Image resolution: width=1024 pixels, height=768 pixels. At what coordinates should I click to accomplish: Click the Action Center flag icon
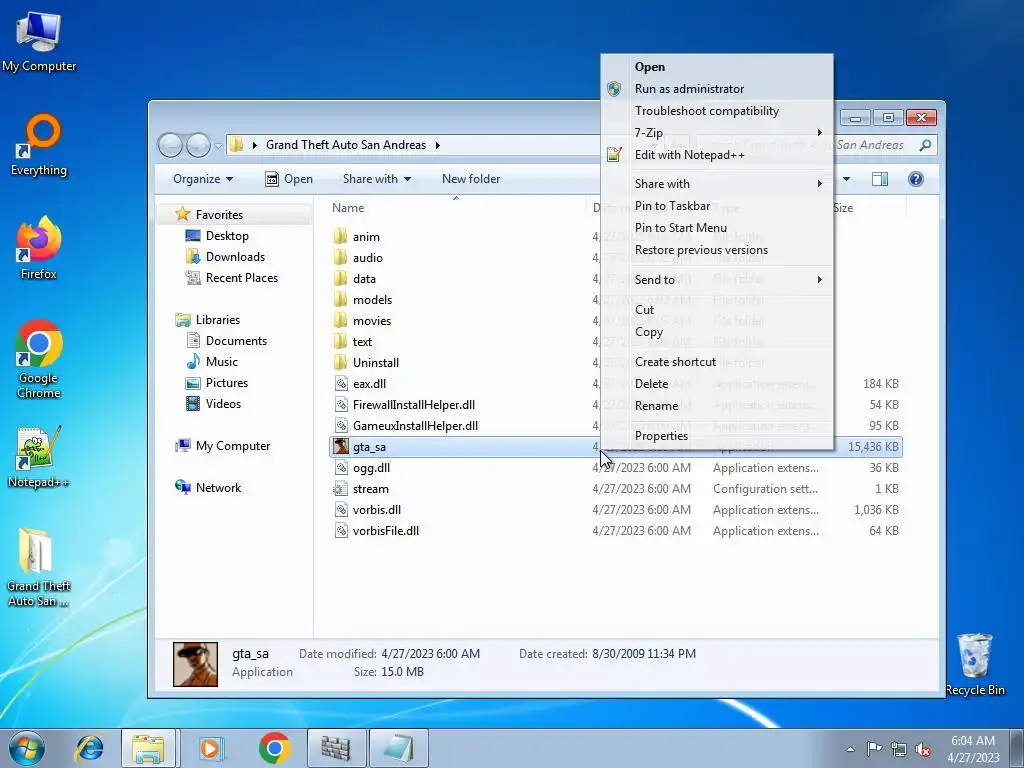tap(874, 749)
